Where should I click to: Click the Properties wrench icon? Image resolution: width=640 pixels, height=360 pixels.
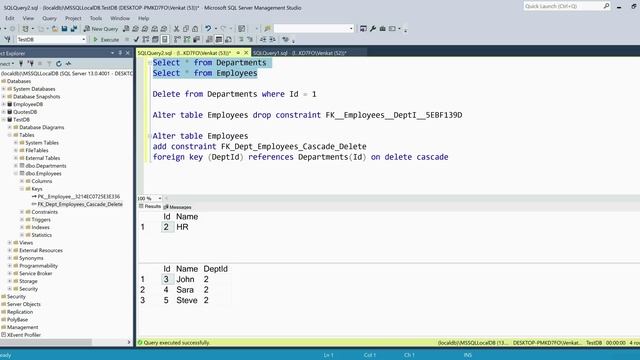(373, 29)
